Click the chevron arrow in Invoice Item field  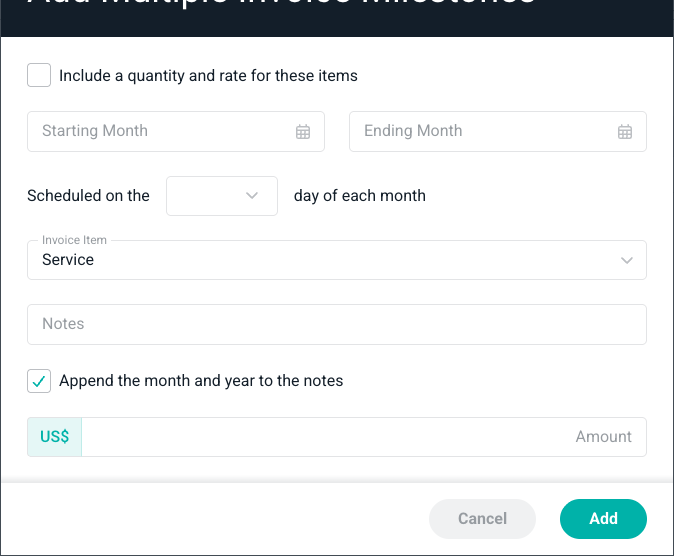pos(627,260)
